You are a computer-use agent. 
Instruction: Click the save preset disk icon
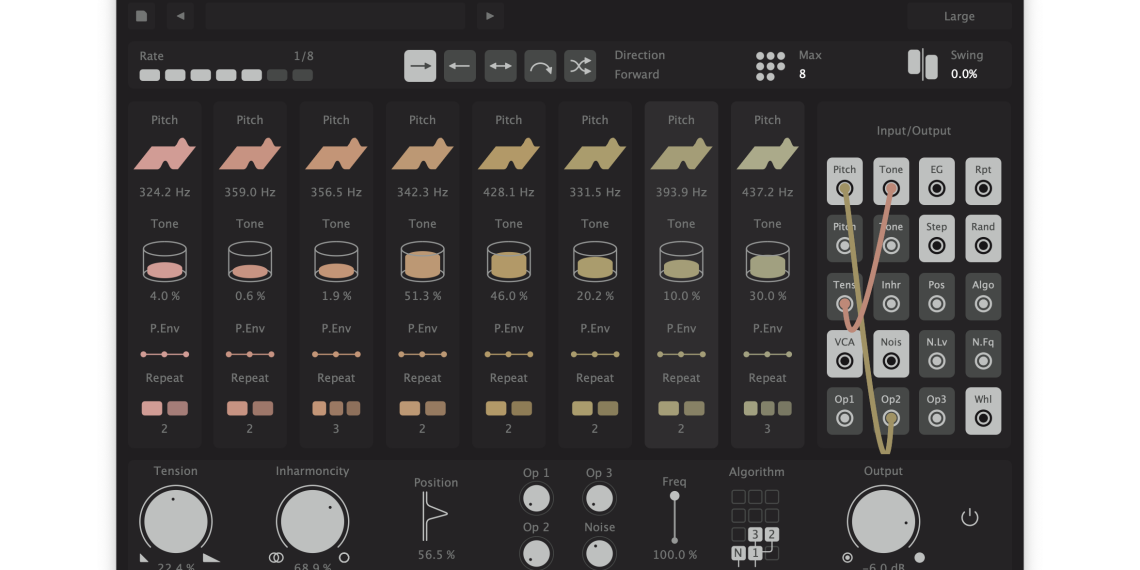[x=142, y=16]
